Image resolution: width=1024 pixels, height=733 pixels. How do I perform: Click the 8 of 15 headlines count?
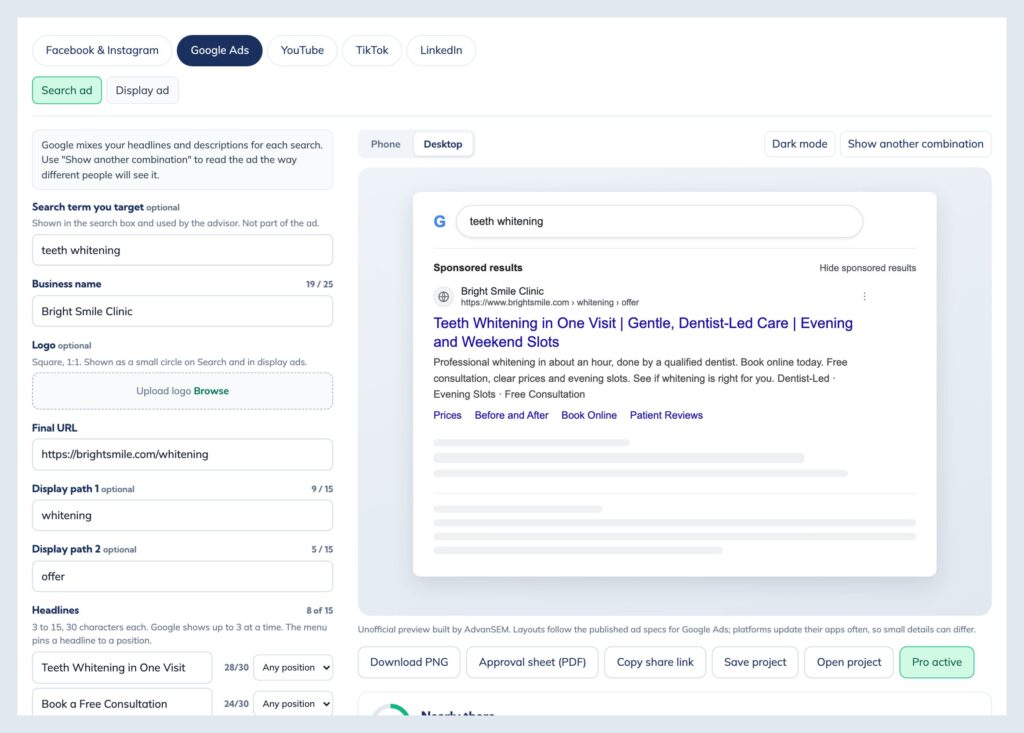(x=319, y=611)
